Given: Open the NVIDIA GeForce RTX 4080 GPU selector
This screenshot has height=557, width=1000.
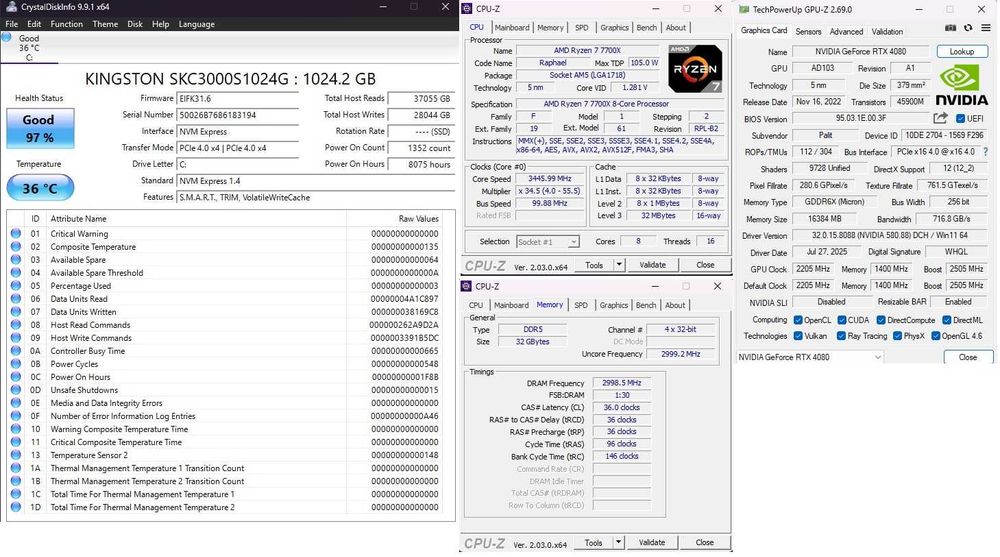Looking at the screenshot, I should [810, 357].
